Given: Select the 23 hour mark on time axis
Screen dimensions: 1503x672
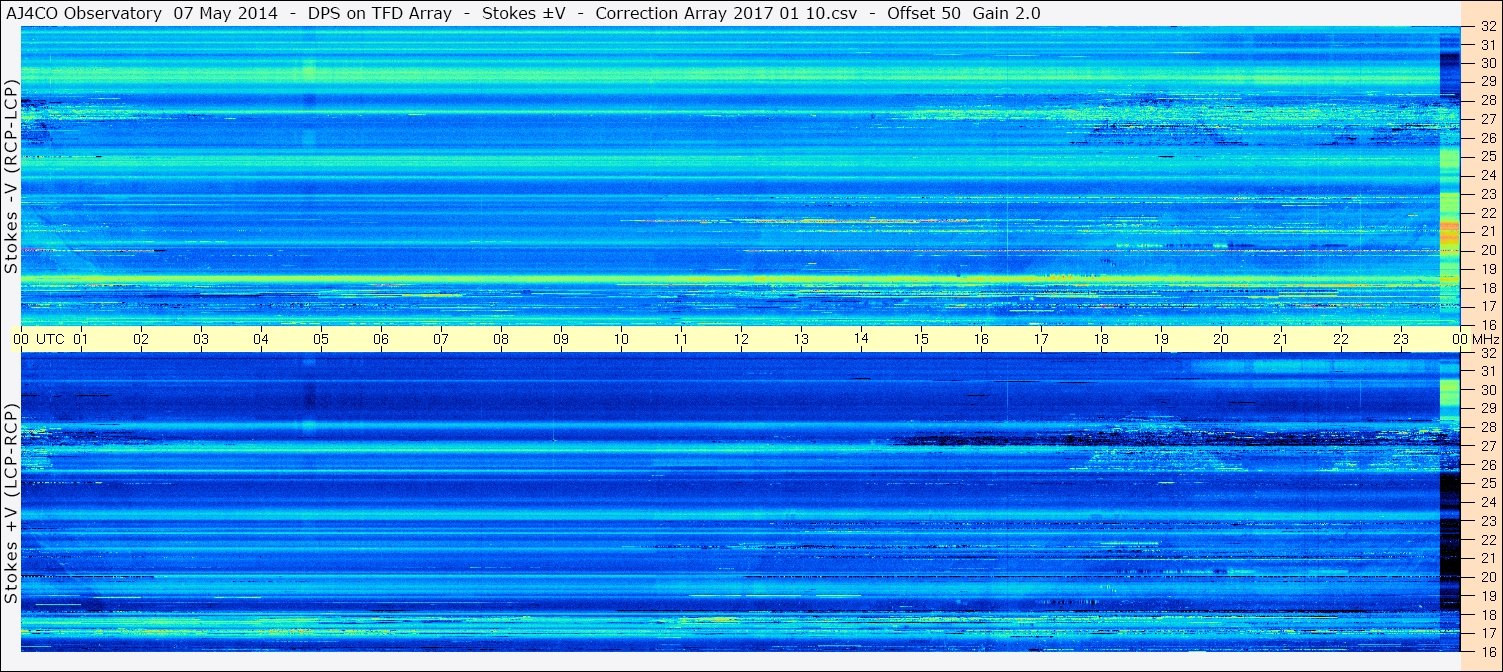Looking at the screenshot, I should [1401, 339].
